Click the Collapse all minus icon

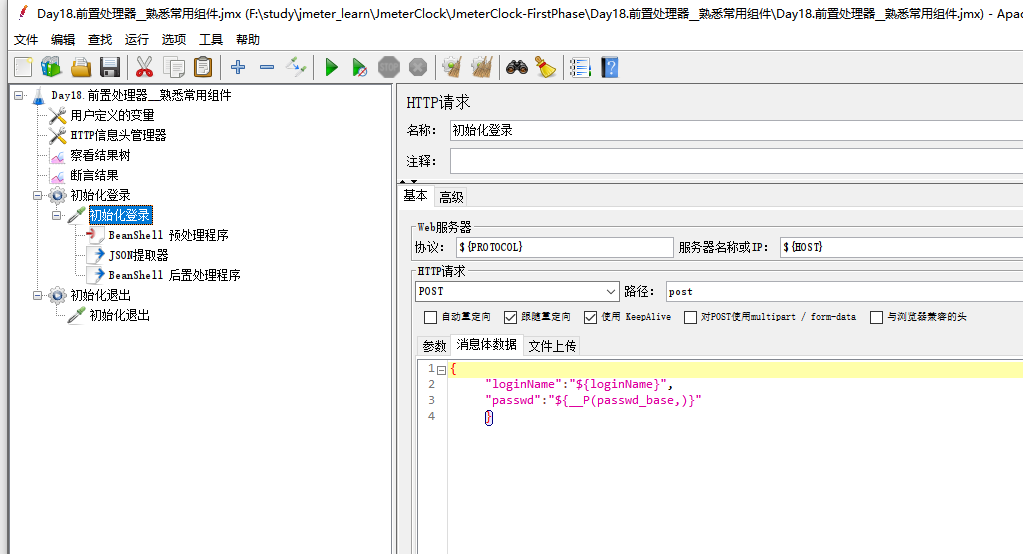pos(267,67)
